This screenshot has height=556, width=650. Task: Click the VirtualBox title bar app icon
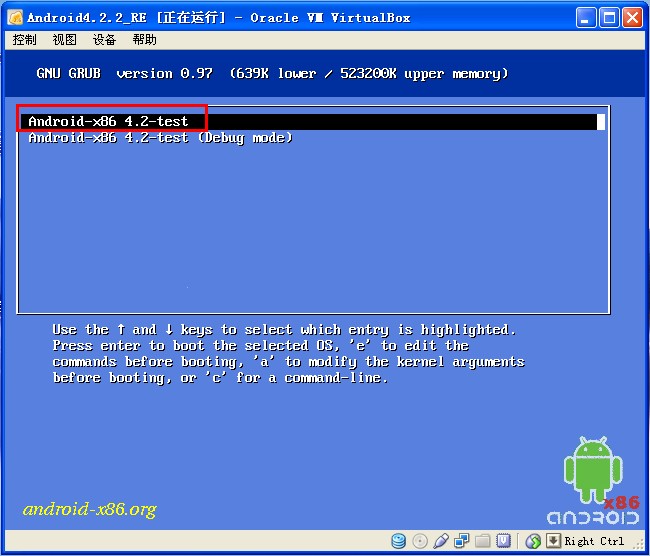point(15,17)
